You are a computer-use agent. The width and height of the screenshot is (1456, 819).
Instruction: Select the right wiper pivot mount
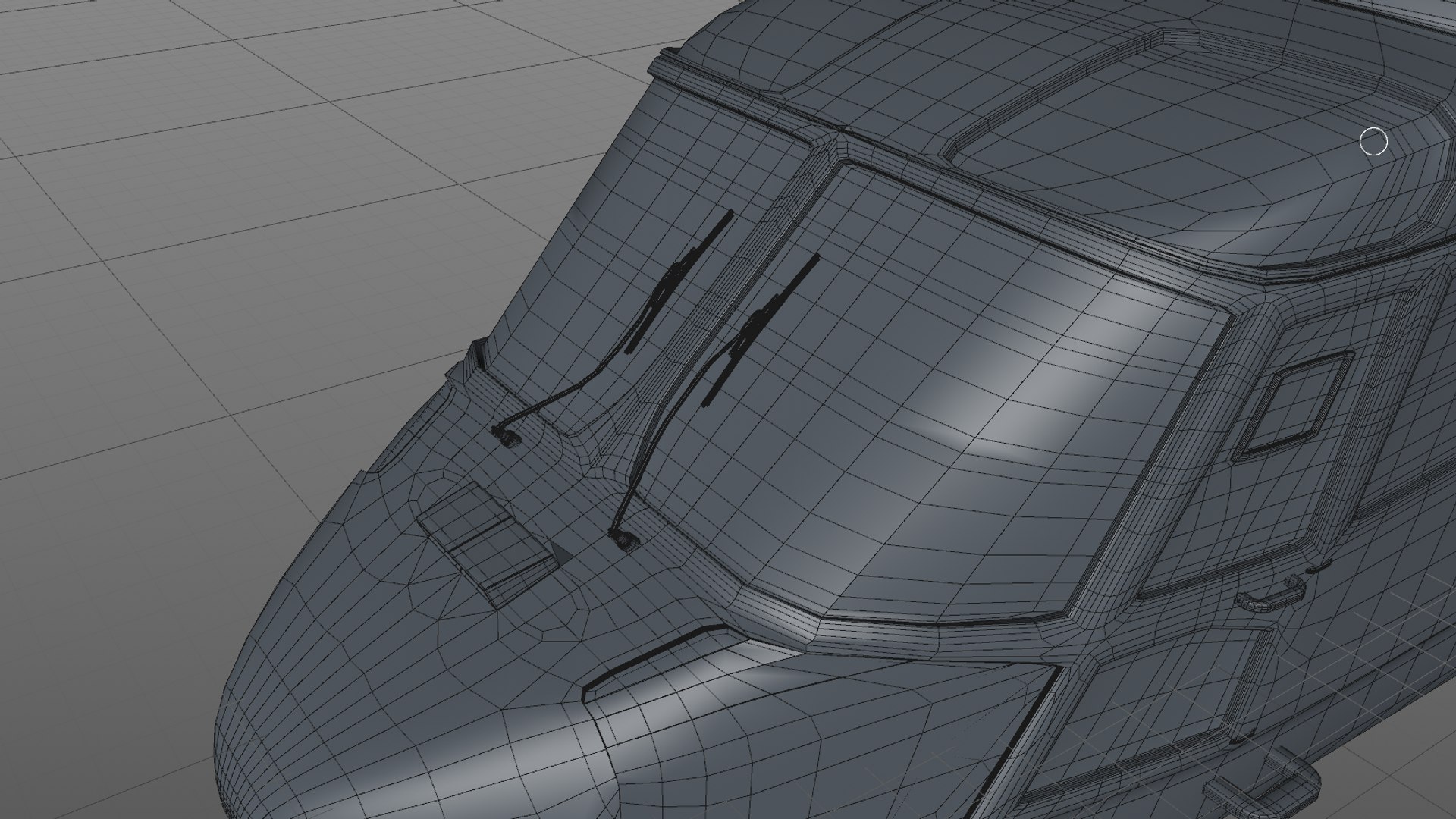coord(625,539)
